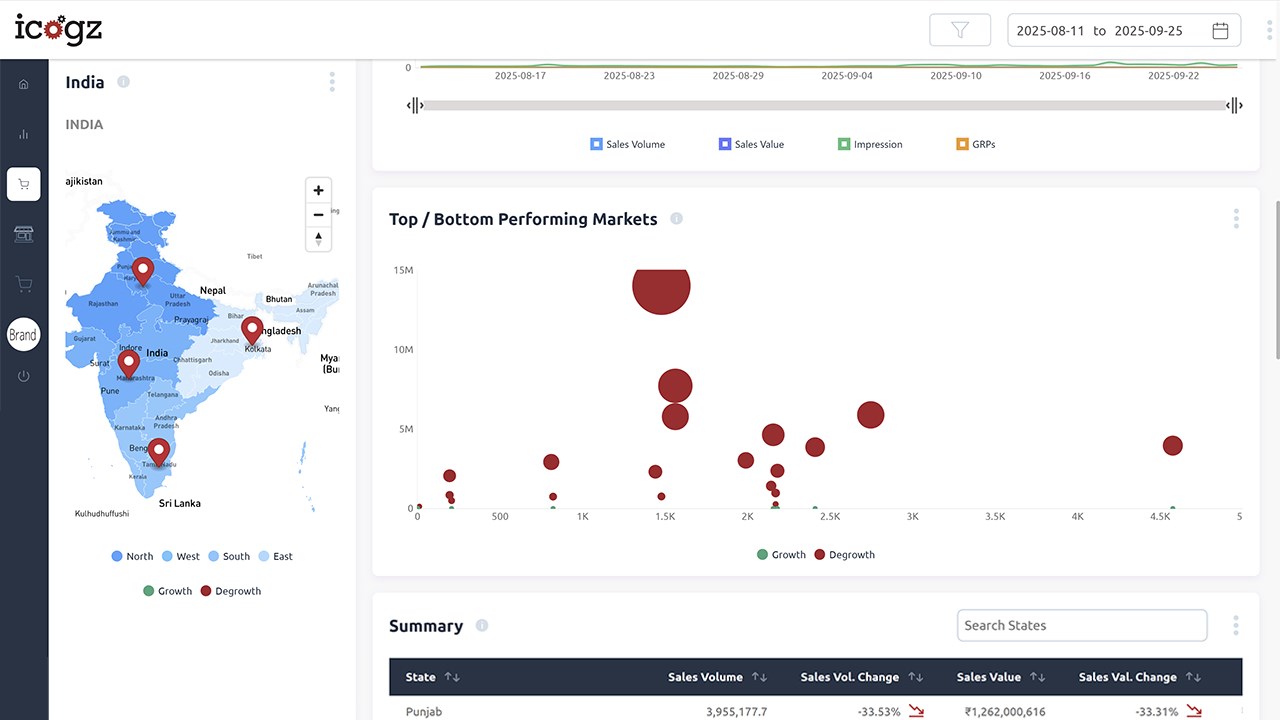
Task: Toggle the Impression legend series
Action: point(870,144)
